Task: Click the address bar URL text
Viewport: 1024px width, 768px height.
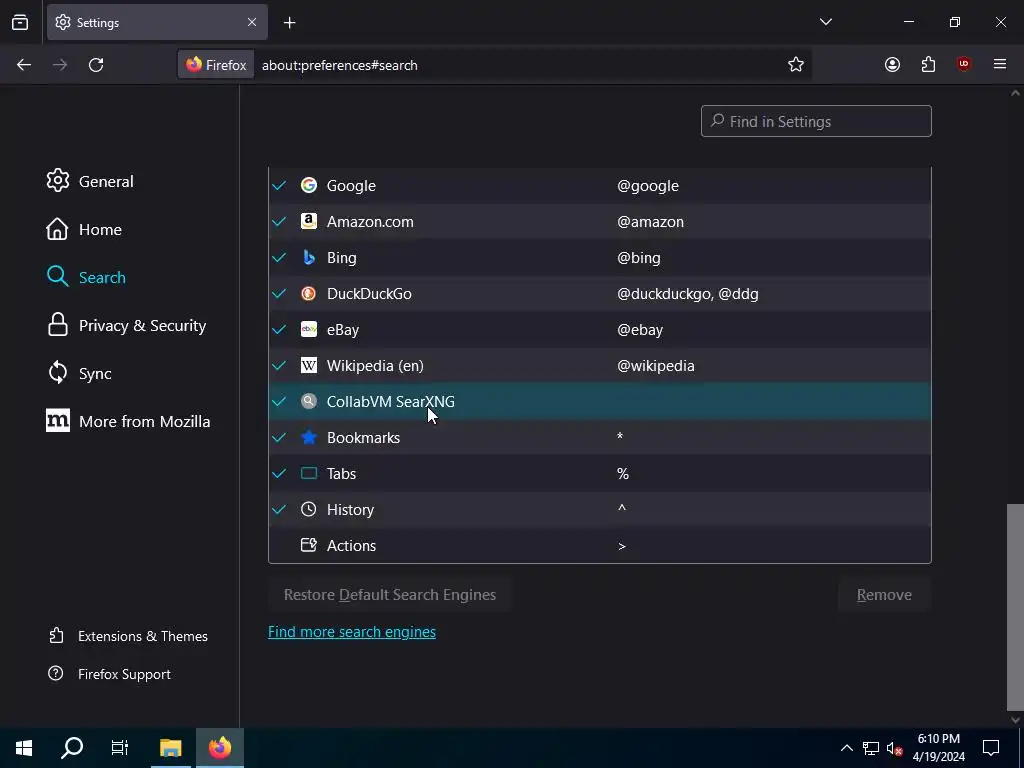Action: [340, 65]
